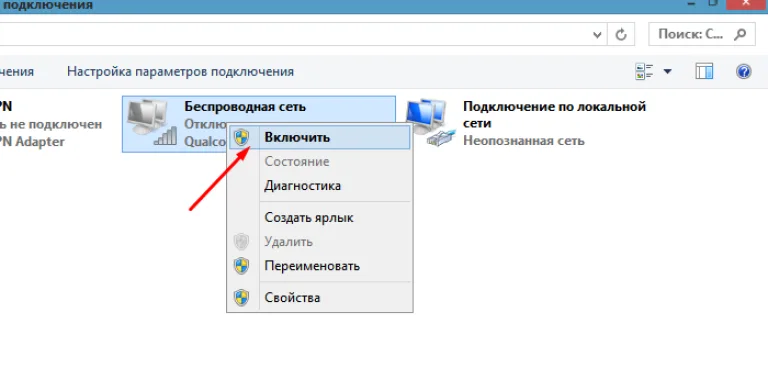Click the search field Поиск
768x379 pixels.
pos(702,34)
